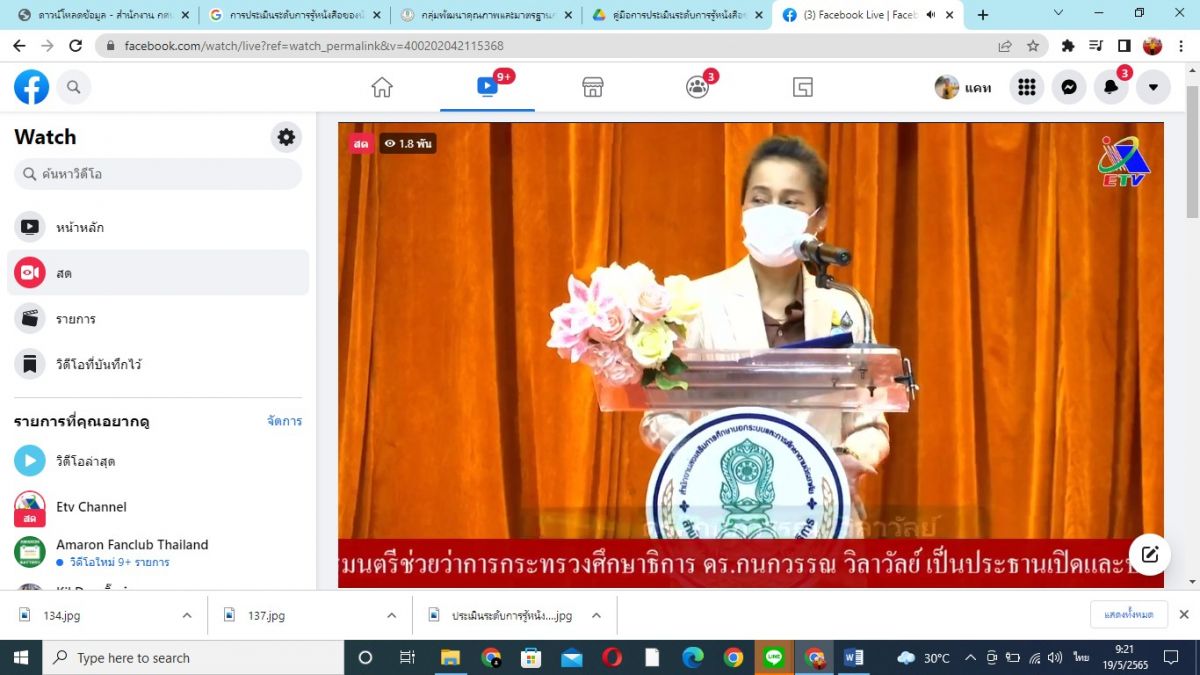
Task: Open Watch settings gear icon
Action: (286, 137)
